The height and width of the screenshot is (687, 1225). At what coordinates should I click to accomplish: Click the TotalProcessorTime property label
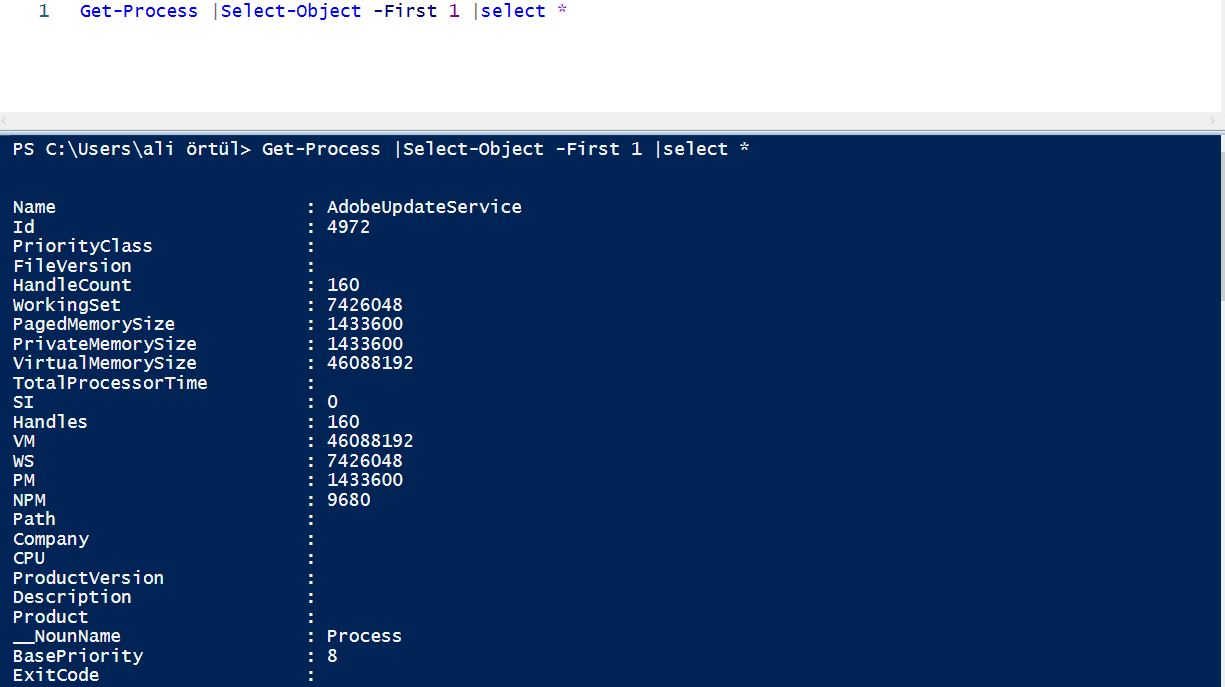(x=110, y=383)
